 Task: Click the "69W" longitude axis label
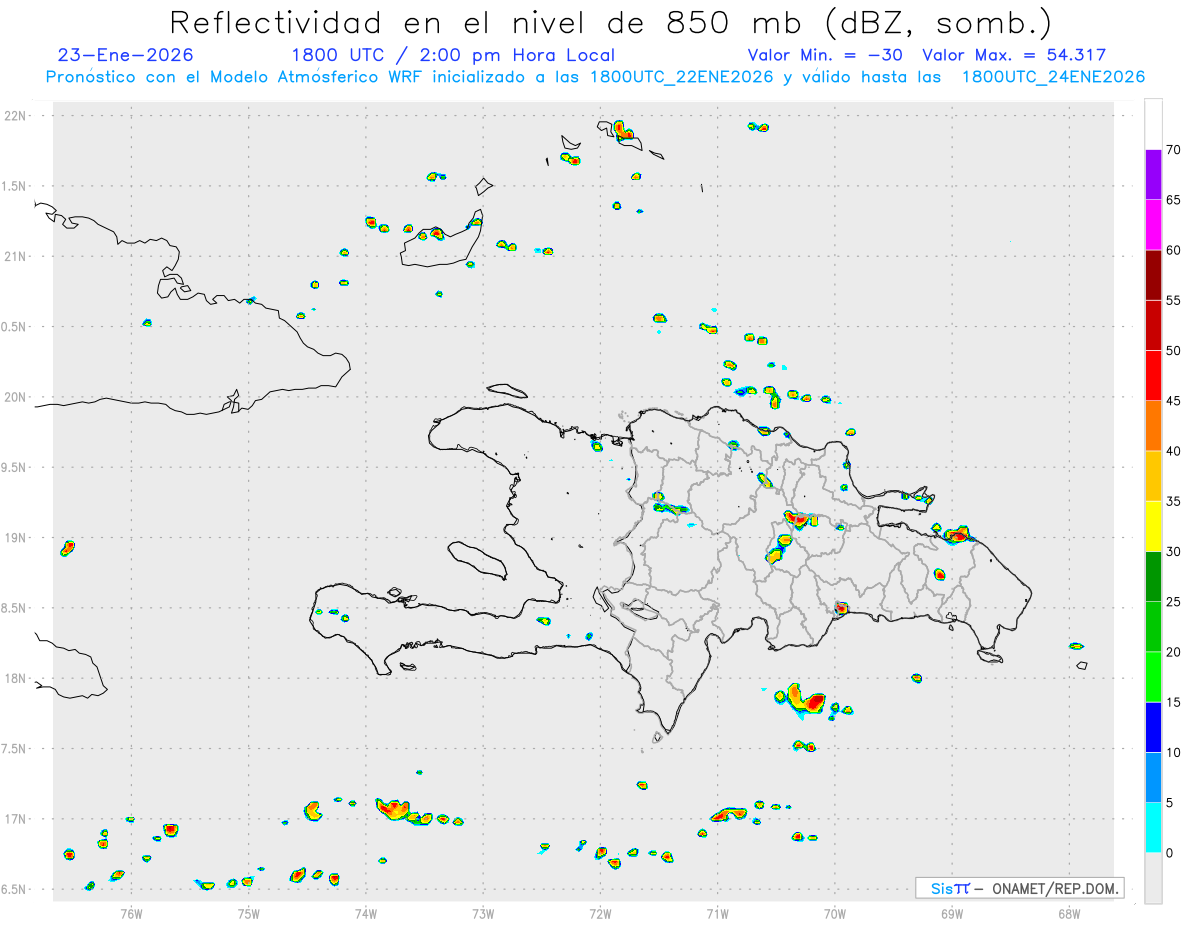[952, 912]
